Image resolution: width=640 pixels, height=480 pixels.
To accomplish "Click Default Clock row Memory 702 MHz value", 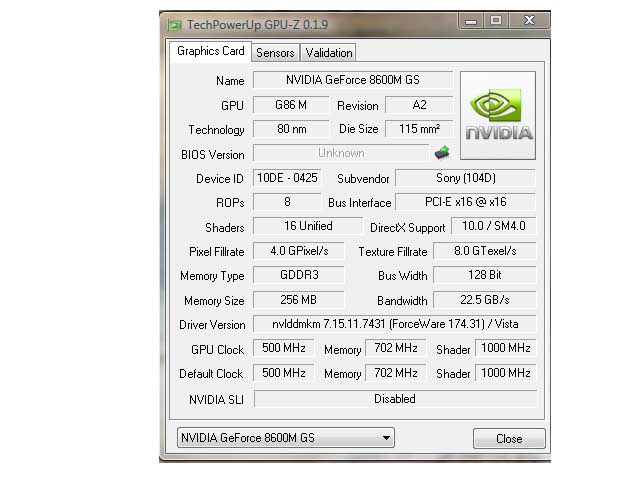I will pos(396,373).
